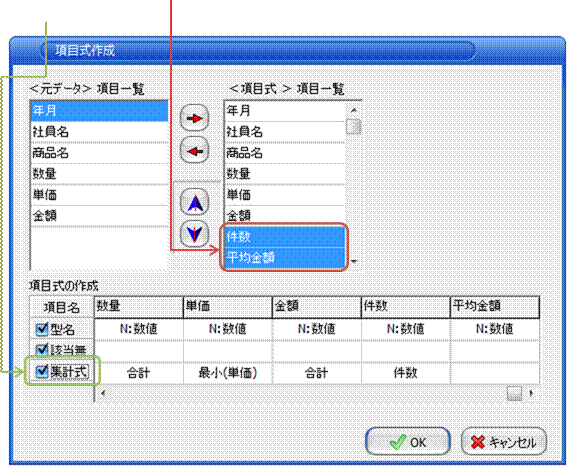Uncheck the 集計式 checkbox
568x466 pixels.
tap(42, 371)
